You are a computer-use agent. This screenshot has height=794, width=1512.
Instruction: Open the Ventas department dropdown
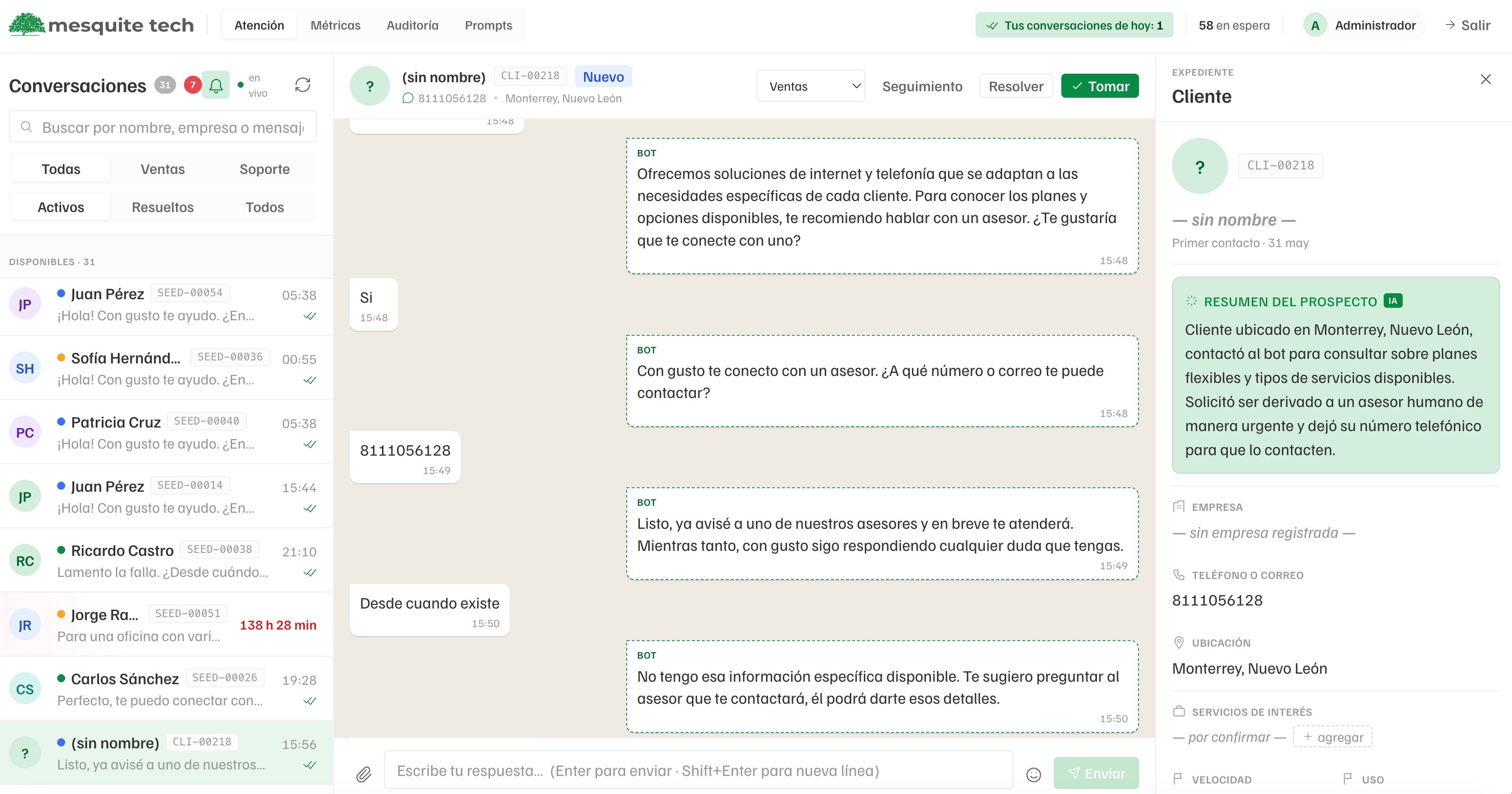(x=811, y=86)
